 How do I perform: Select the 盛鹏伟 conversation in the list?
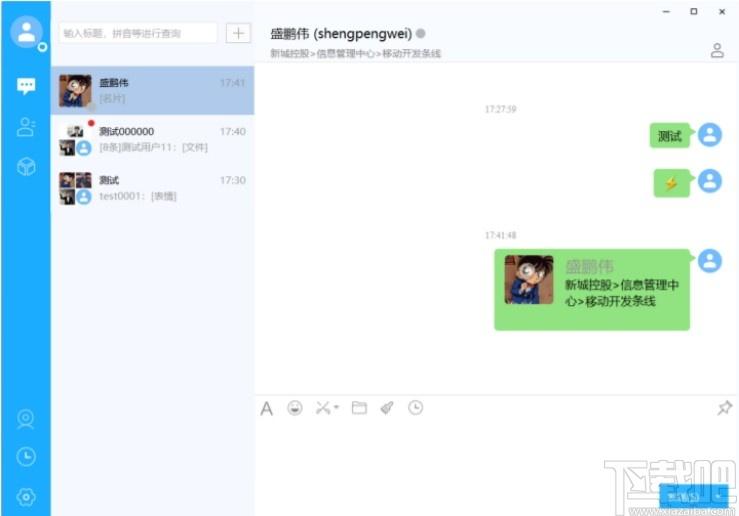click(x=152, y=90)
